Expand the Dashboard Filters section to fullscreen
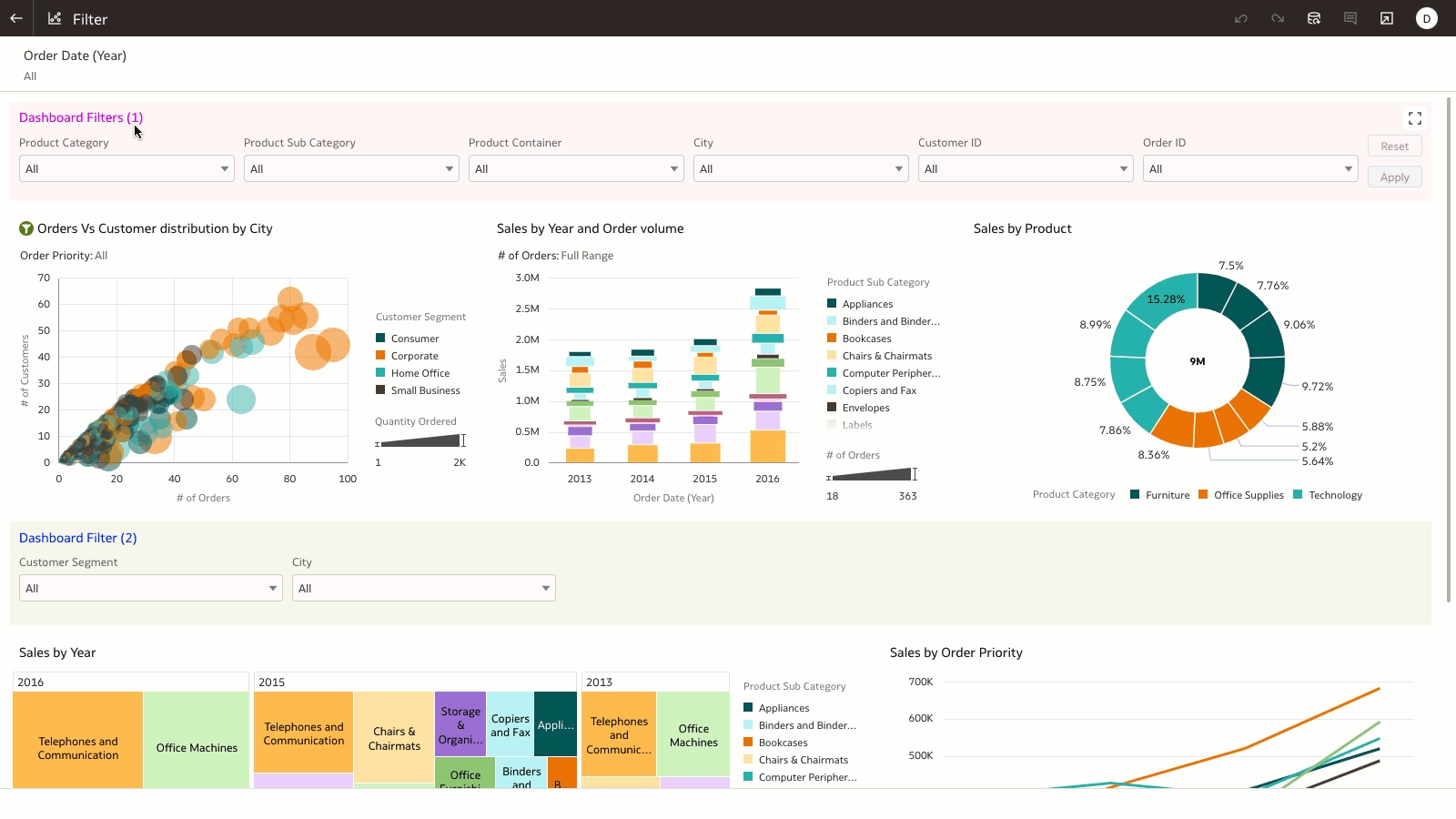Viewport: 1456px width, 819px height. (x=1414, y=117)
